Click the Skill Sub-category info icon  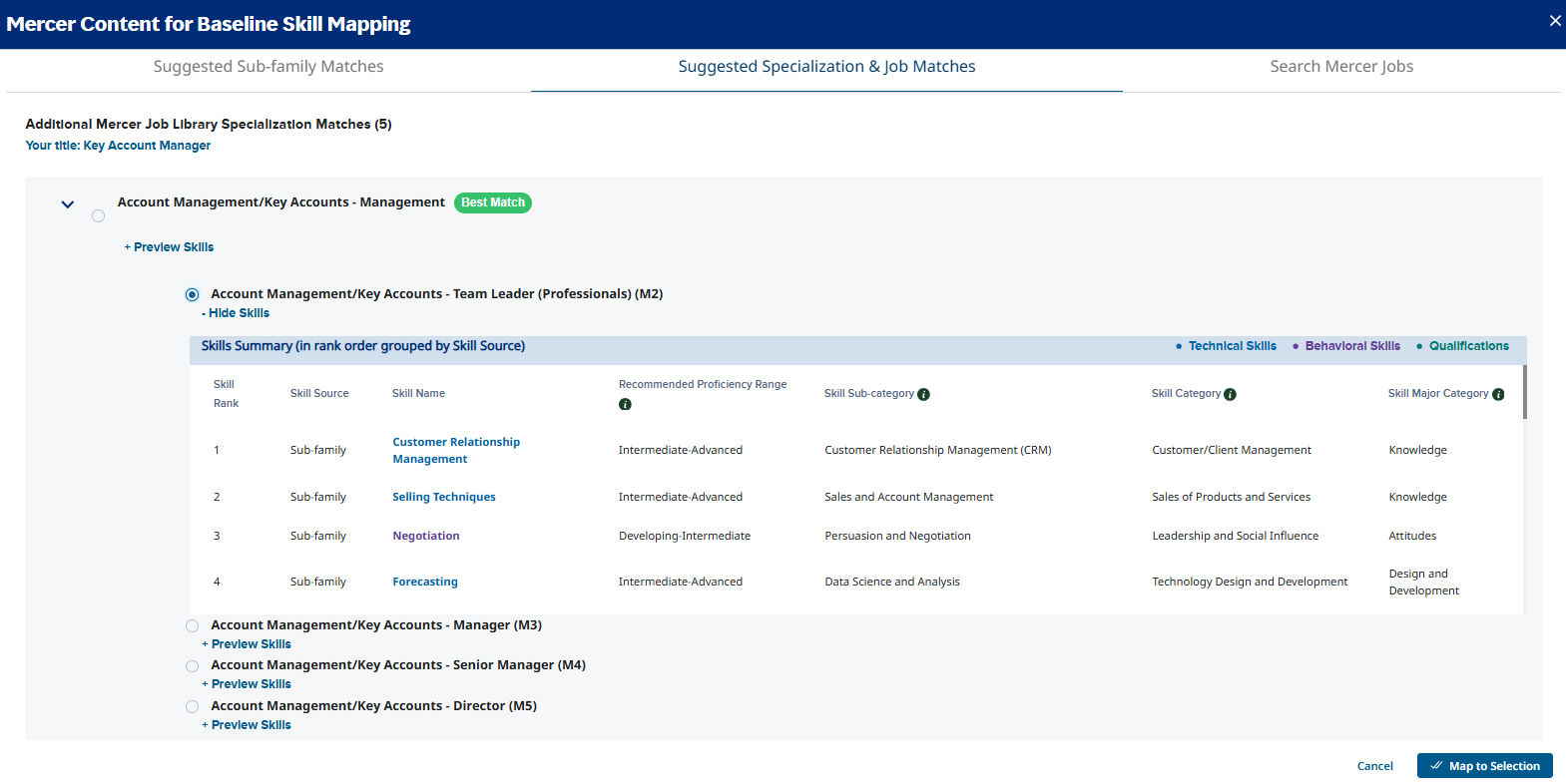click(x=923, y=394)
